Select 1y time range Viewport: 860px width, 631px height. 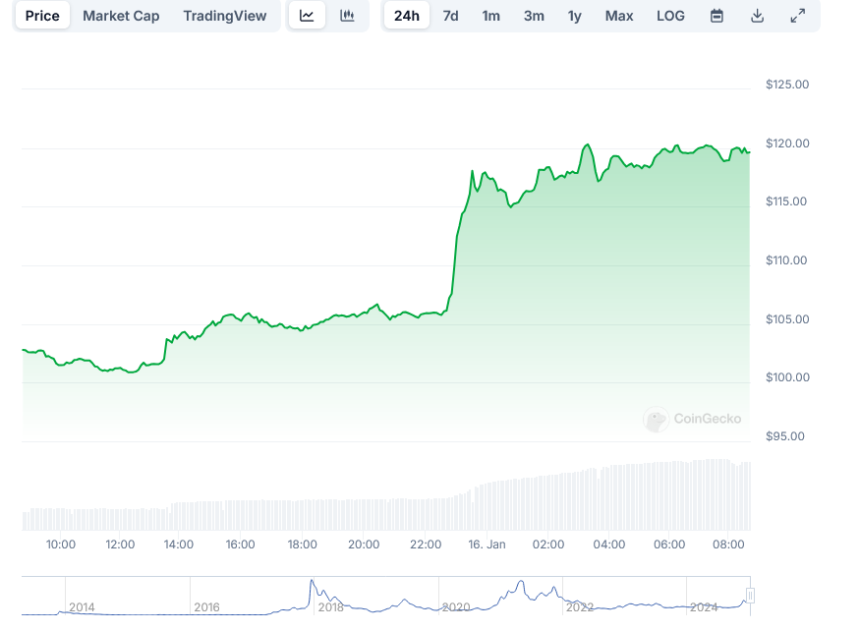575,16
